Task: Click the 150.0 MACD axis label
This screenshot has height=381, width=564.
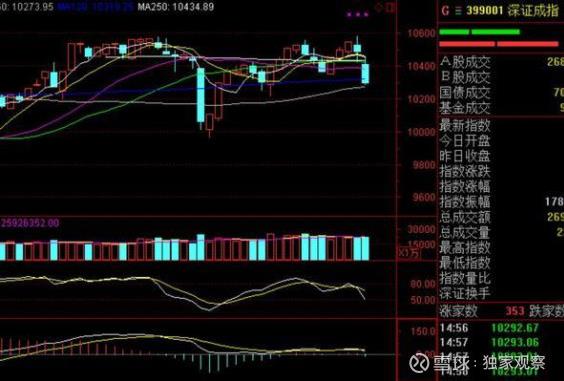Action: pyautogui.click(x=423, y=331)
